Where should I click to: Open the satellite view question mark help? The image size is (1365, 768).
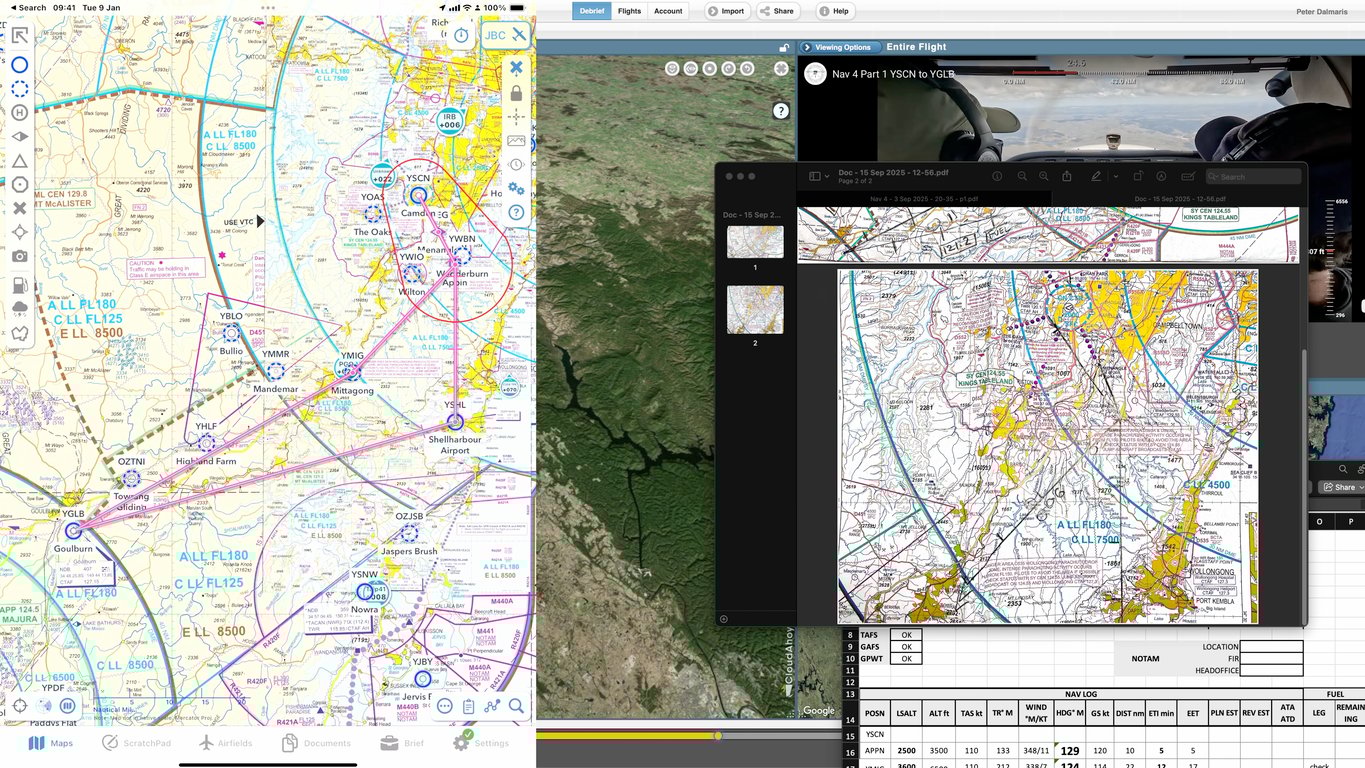pos(781,111)
